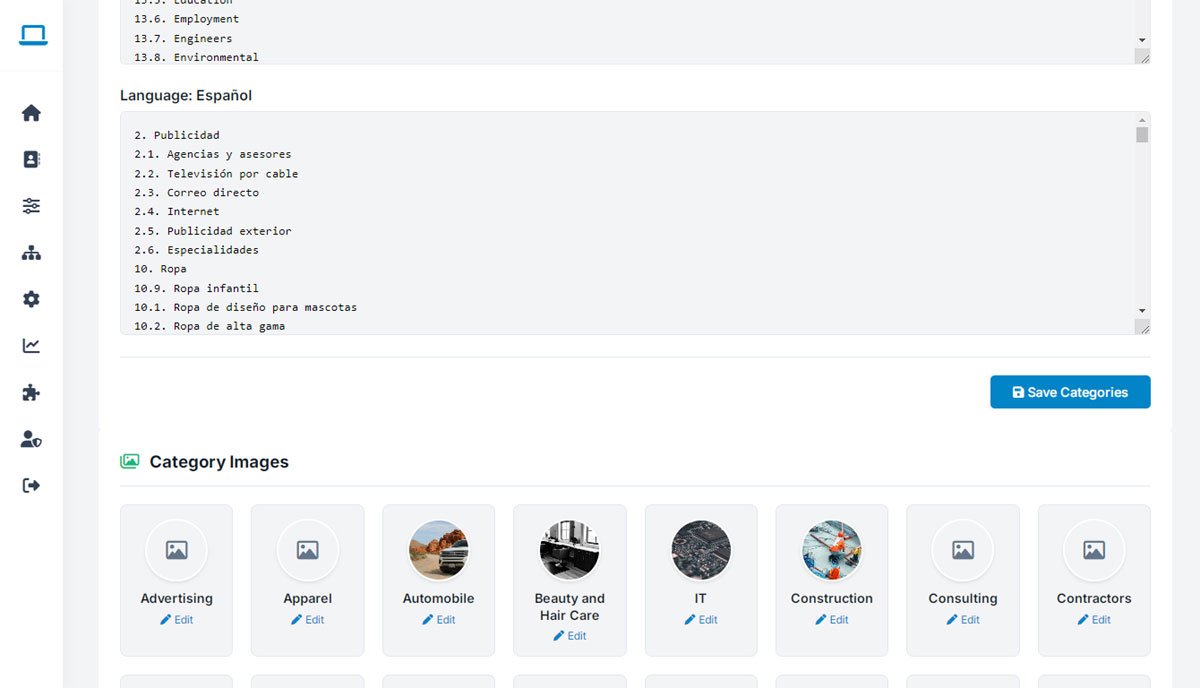Click the '10.9. Ropa infantil' line
The height and width of the screenshot is (688, 1200).
196,288
